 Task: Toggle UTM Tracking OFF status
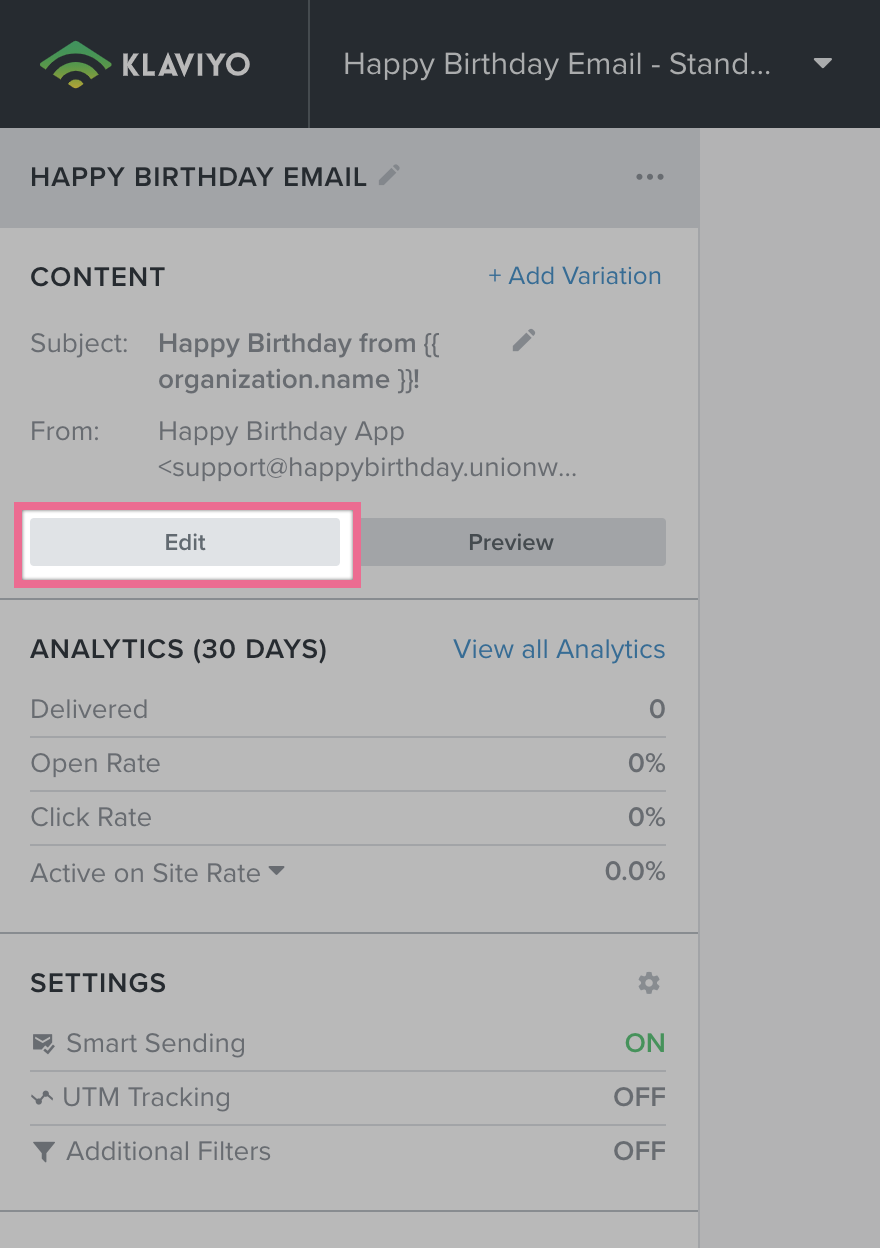coord(639,1097)
